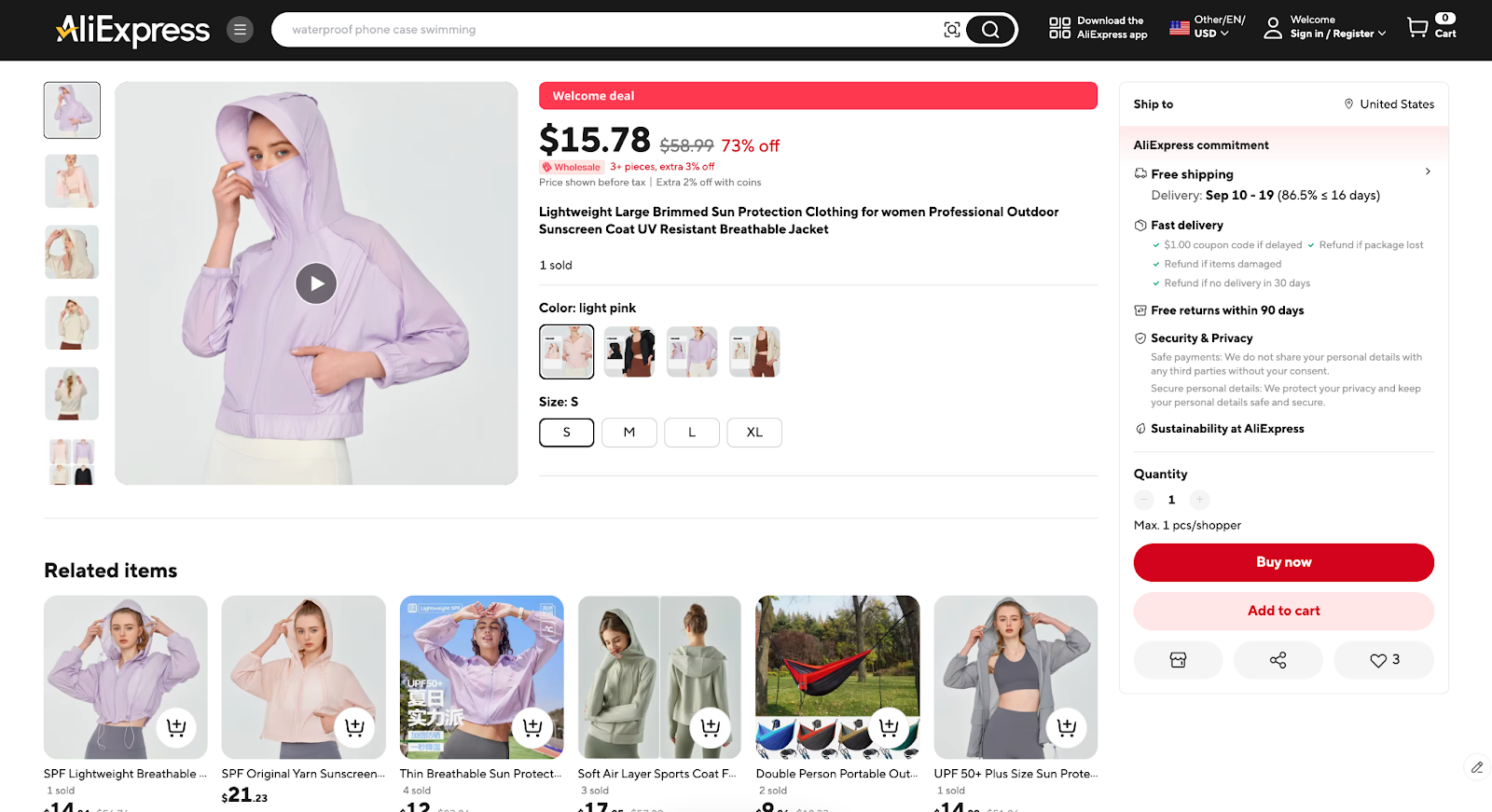Viewport: 1492px width, 812px height.
Task: Click the edit pencil floating icon
Action: [x=1477, y=767]
